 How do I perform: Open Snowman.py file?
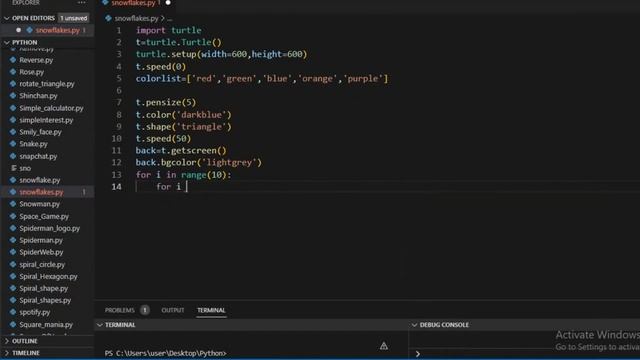click(40, 204)
